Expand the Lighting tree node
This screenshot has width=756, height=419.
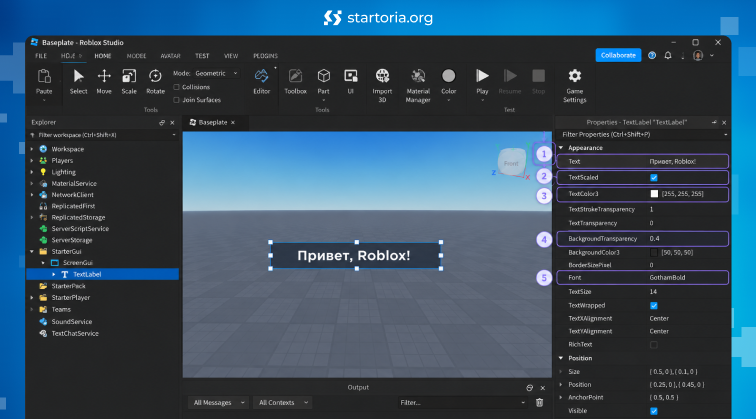pos(32,172)
